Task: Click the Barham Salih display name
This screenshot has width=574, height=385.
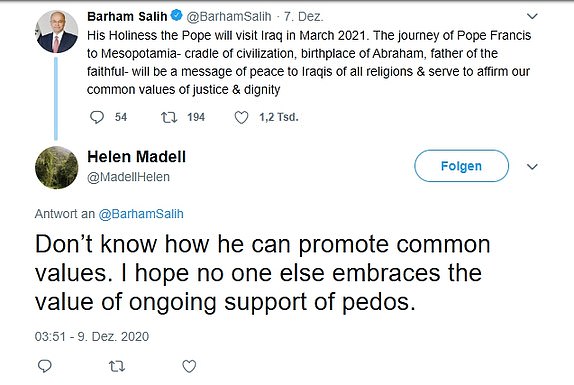Action: [127, 16]
